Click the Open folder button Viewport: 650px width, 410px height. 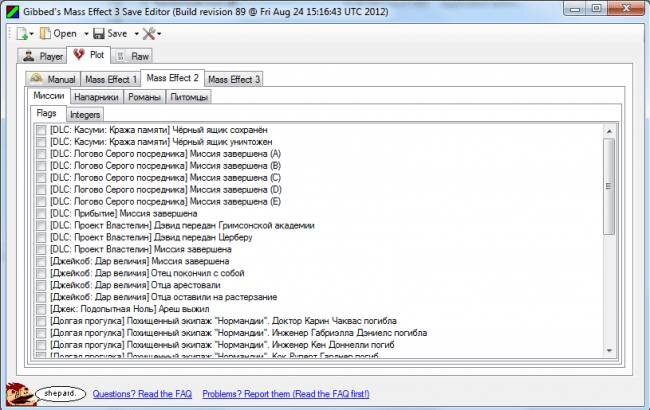pyautogui.click(x=58, y=34)
